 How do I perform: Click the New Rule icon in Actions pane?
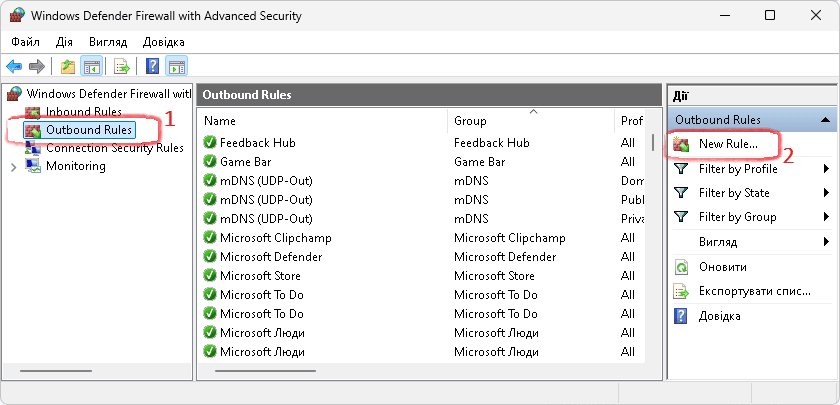[x=681, y=145]
